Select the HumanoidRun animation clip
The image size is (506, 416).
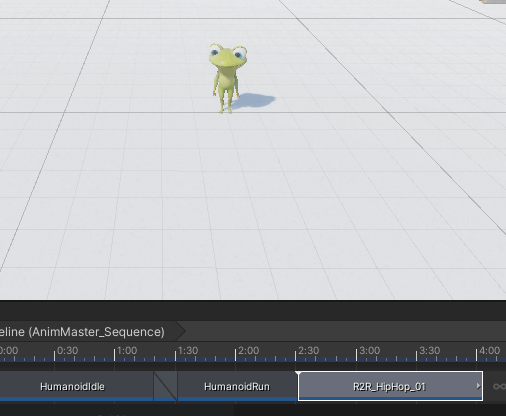(x=237, y=386)
